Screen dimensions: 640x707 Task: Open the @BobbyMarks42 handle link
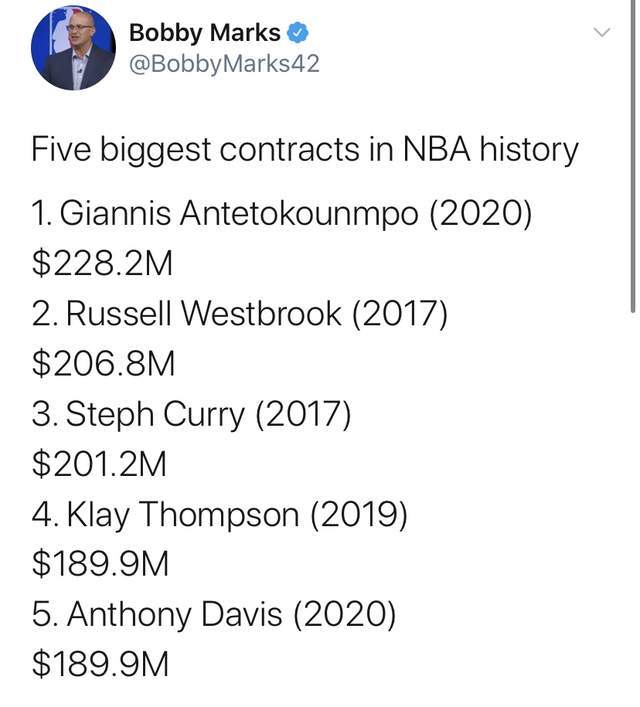(224, 63)
